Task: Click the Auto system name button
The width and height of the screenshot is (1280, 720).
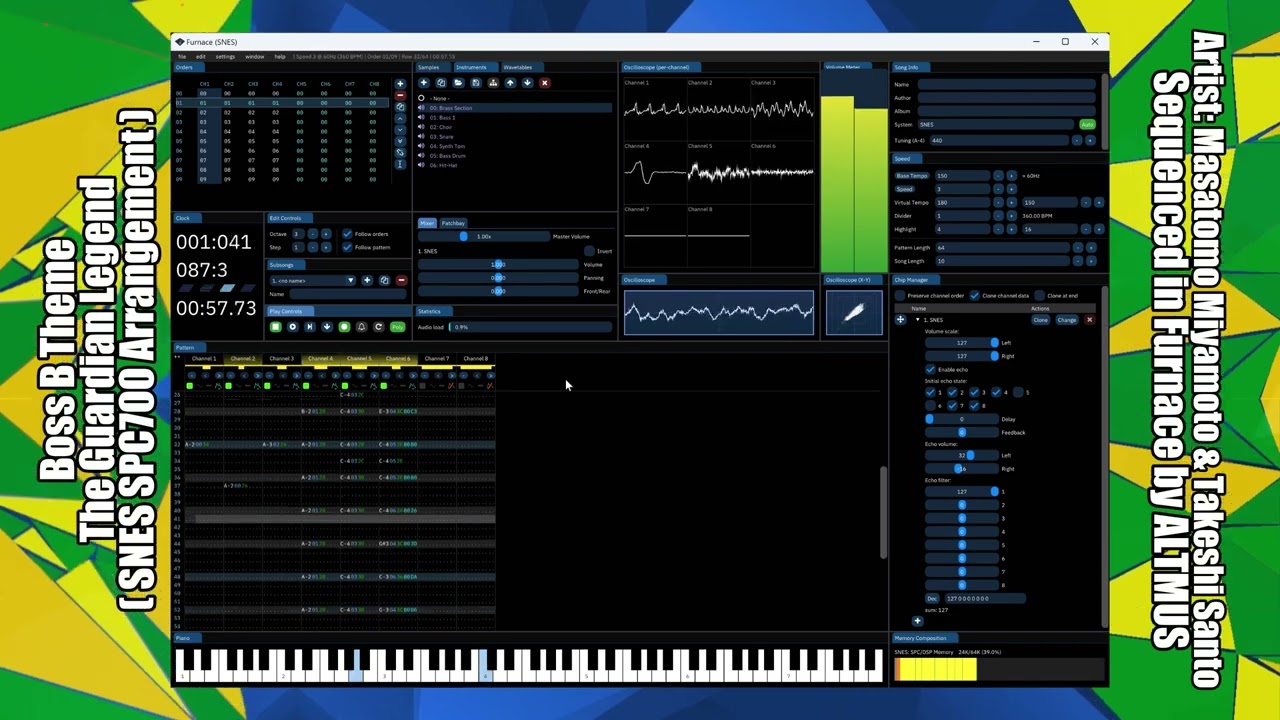Action: pyautogui.click(x=1087, y=124)
